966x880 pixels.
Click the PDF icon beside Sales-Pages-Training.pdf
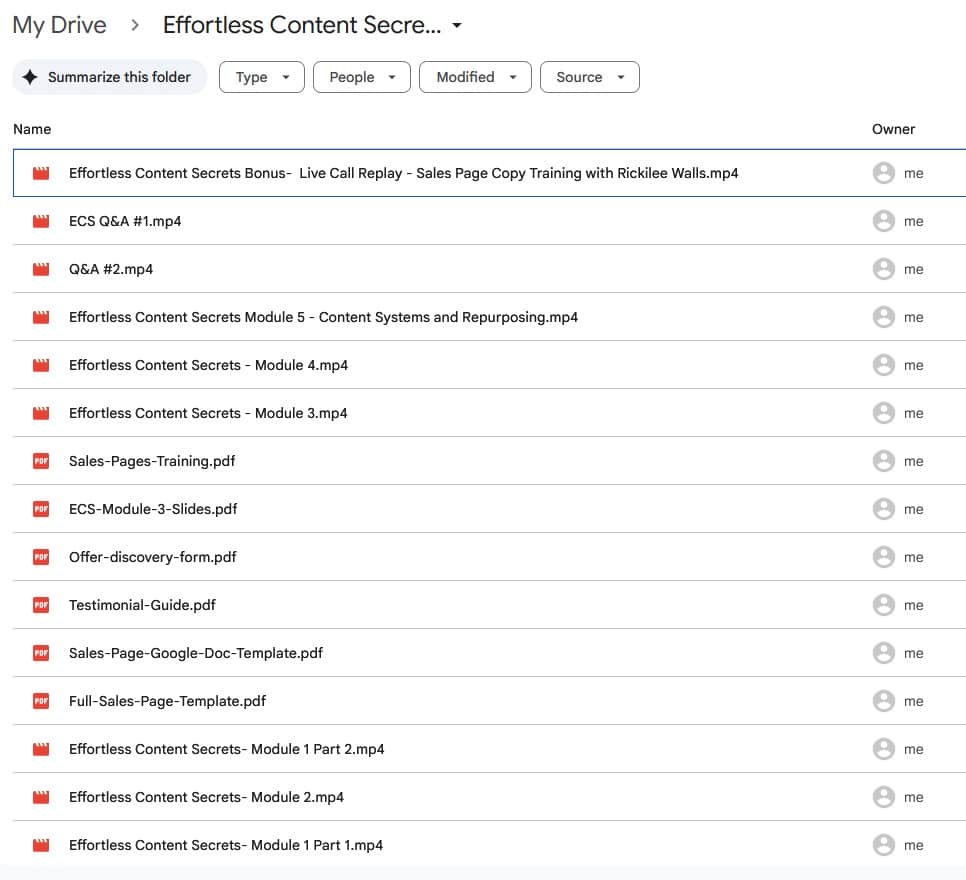pyautogui.click(x=41, y=461)
